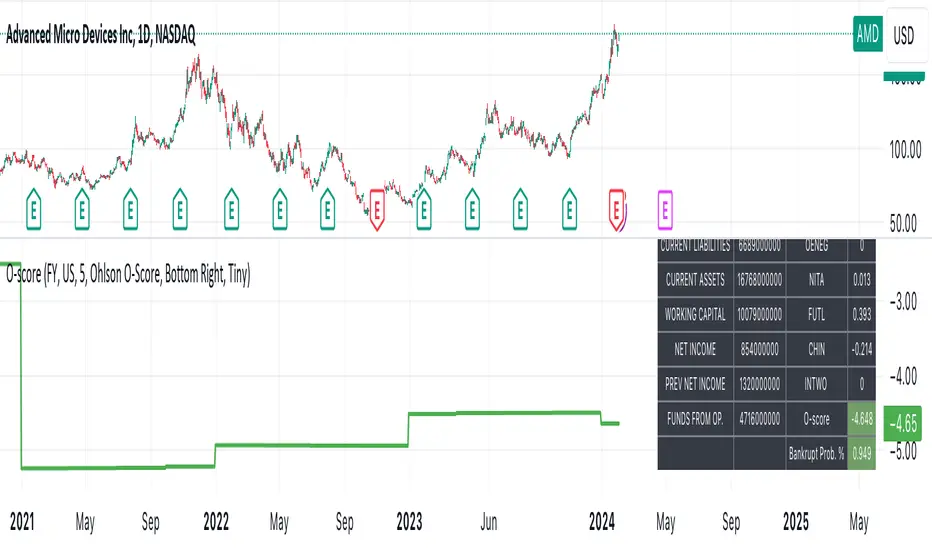Click the 2021 label on time axis
Viewport: 932px width, 550px height.
pyautogui.click(x=22, y=521)
